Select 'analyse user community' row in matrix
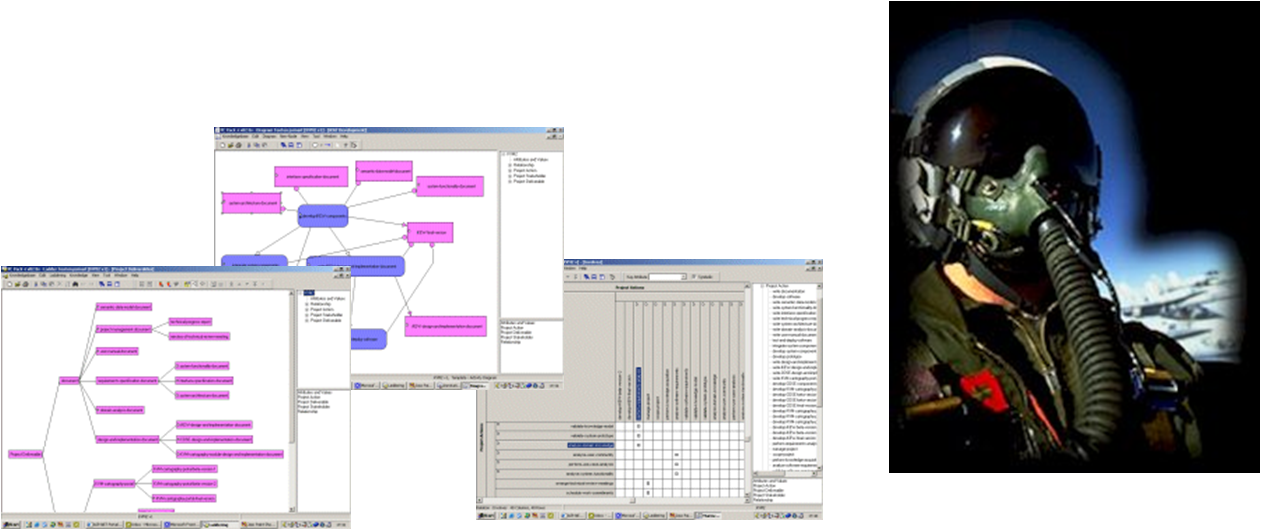The height and width of the screenshot is (530, 1261). pyautogui.click(x=556, y=455)
